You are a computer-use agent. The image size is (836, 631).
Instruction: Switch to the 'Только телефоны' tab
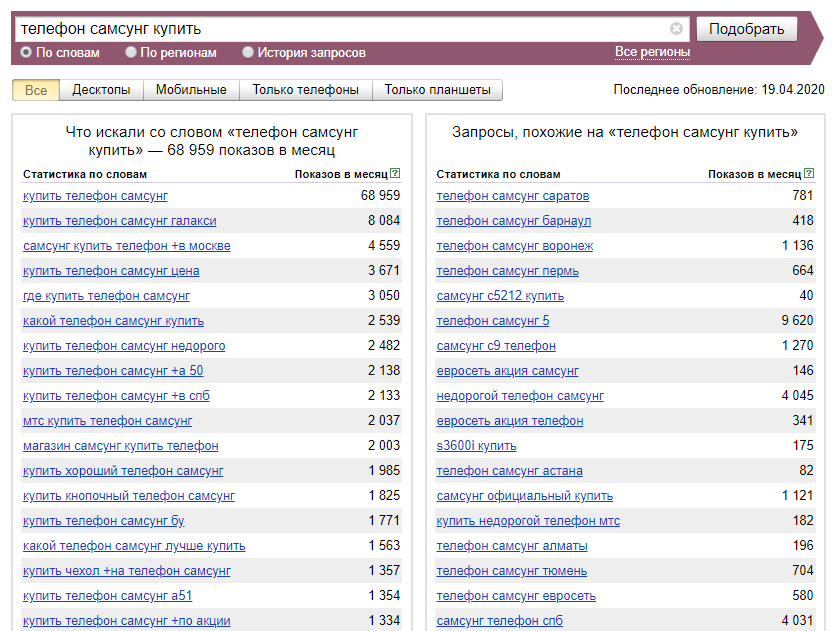coord(306,90)
